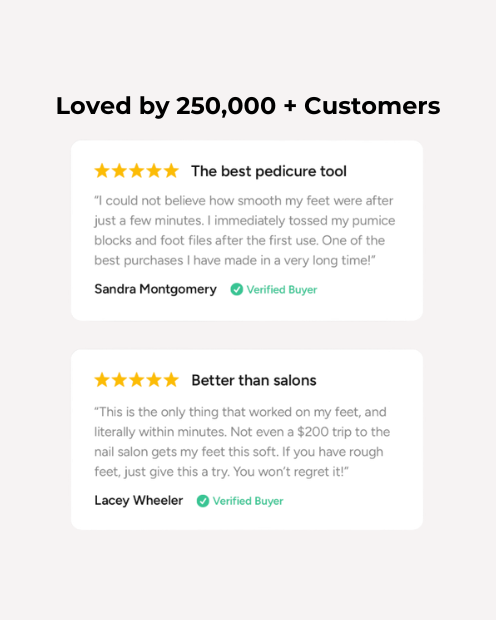This screenshot has height=620, width=496.
Task: Click the fifth star of the pedicure tool review
Action: (x=171, y=171)
